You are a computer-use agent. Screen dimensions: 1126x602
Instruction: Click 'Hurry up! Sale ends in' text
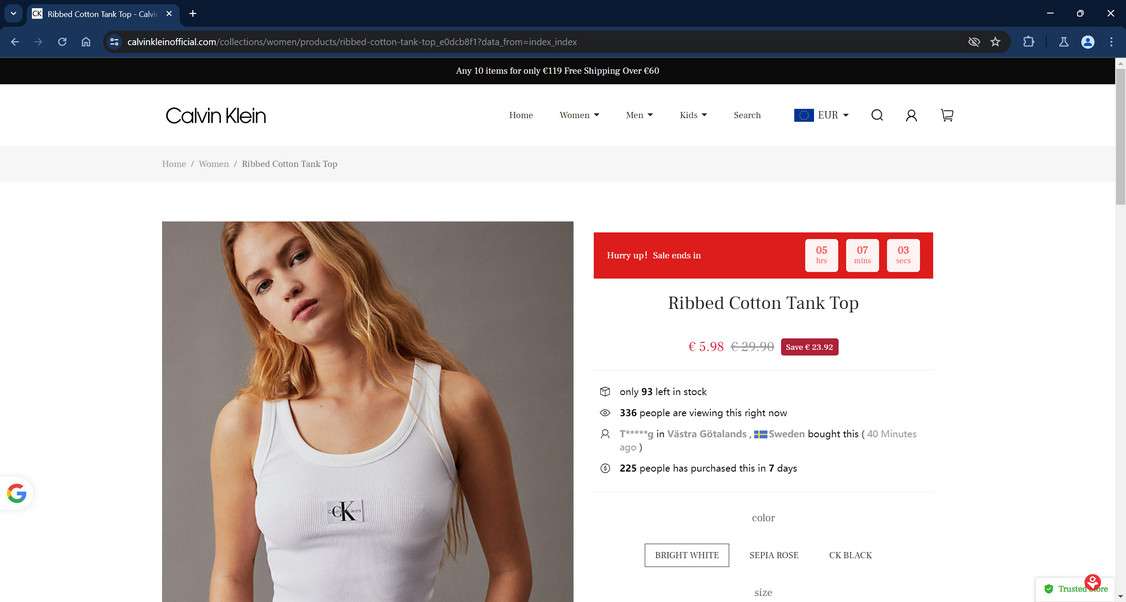(x=653, y=255)
